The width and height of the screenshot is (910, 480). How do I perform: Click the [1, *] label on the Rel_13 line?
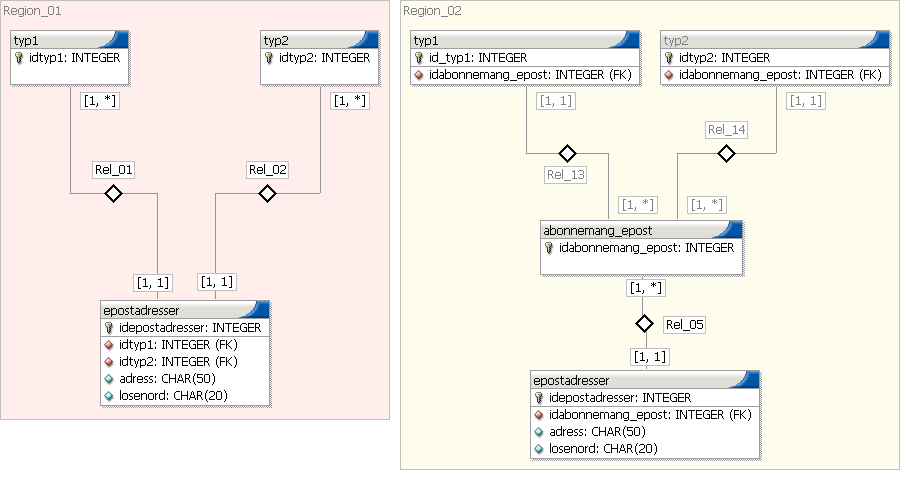(638, 204)
